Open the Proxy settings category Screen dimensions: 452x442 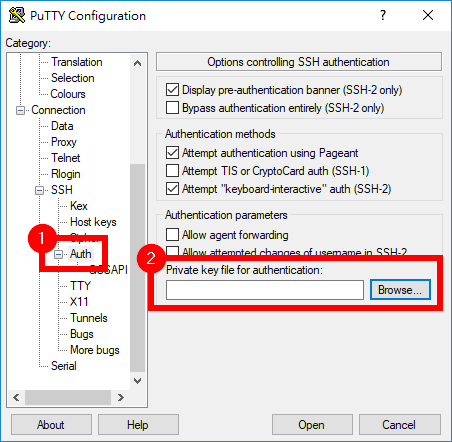click(64, 142)
